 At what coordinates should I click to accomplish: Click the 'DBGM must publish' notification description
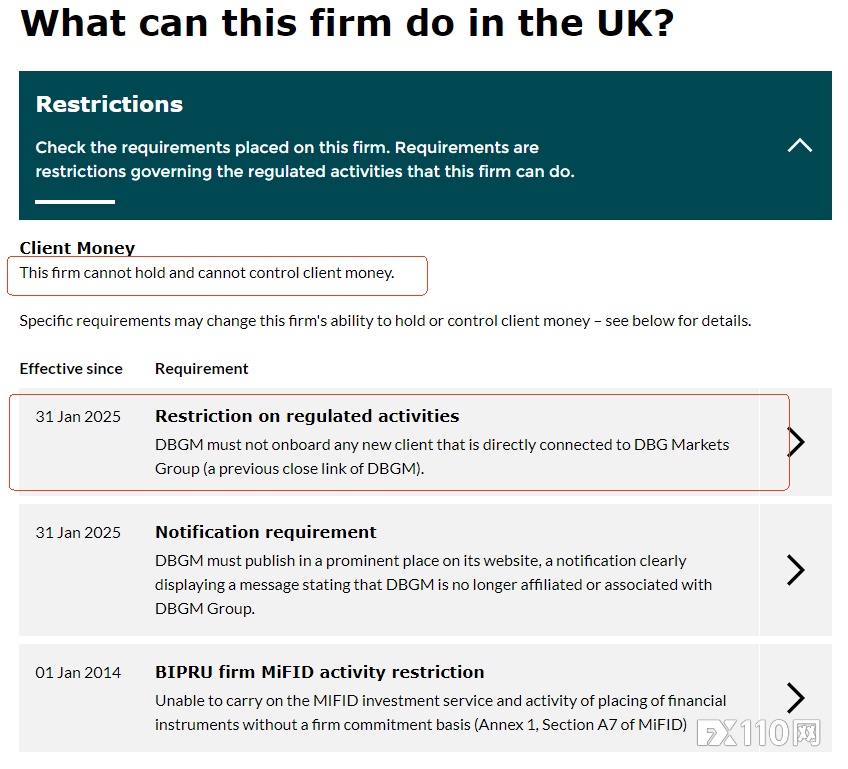pos(433,584)
